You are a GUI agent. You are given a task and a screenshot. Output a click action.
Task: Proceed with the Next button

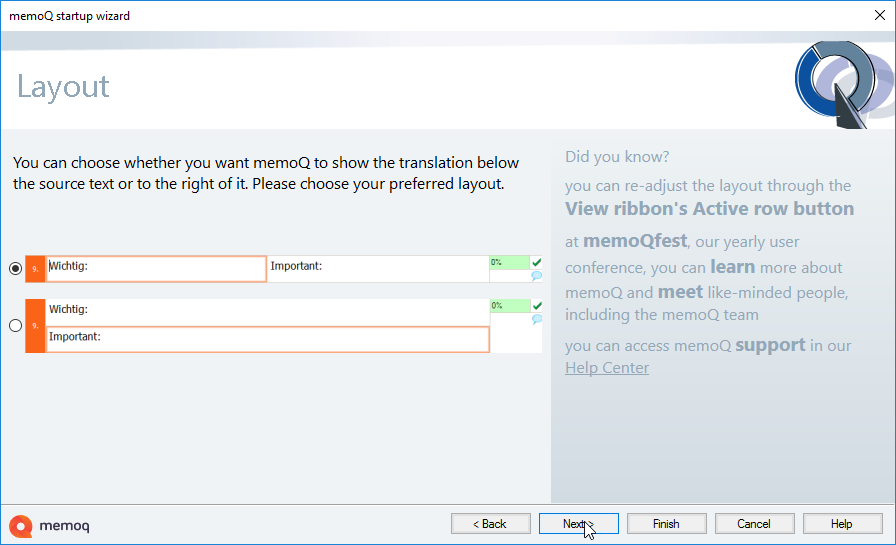pos(578,524)
